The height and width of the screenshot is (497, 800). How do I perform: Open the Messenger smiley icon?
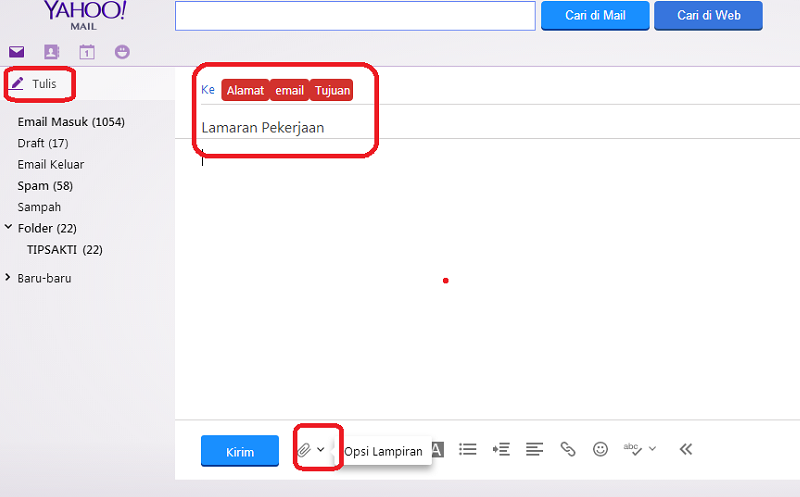point(122,52)
